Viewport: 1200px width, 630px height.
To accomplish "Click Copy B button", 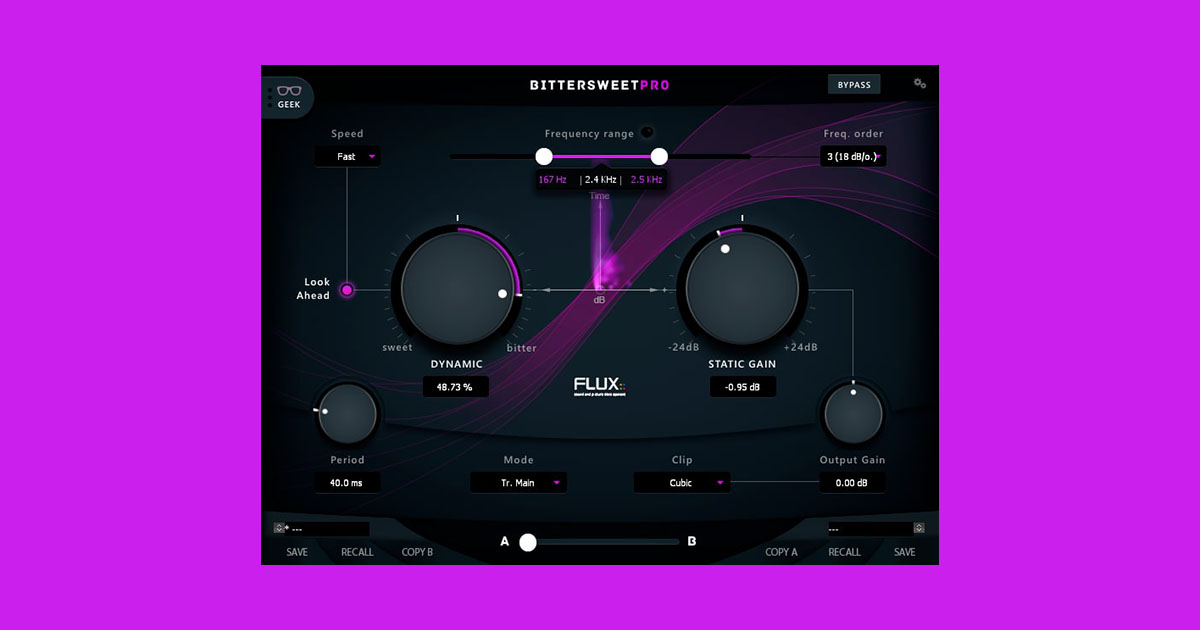I will [417, 552].
